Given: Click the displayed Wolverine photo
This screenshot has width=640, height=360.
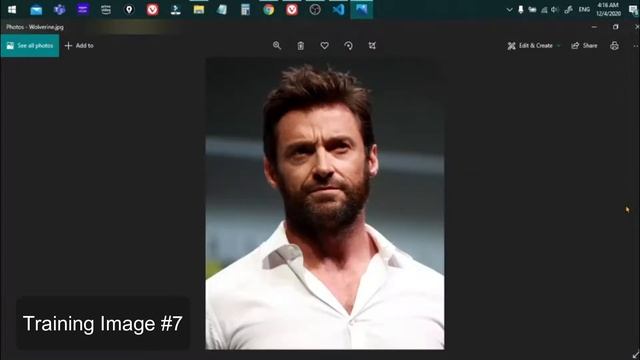Looking at the screenshot, I should pos(325,204).
